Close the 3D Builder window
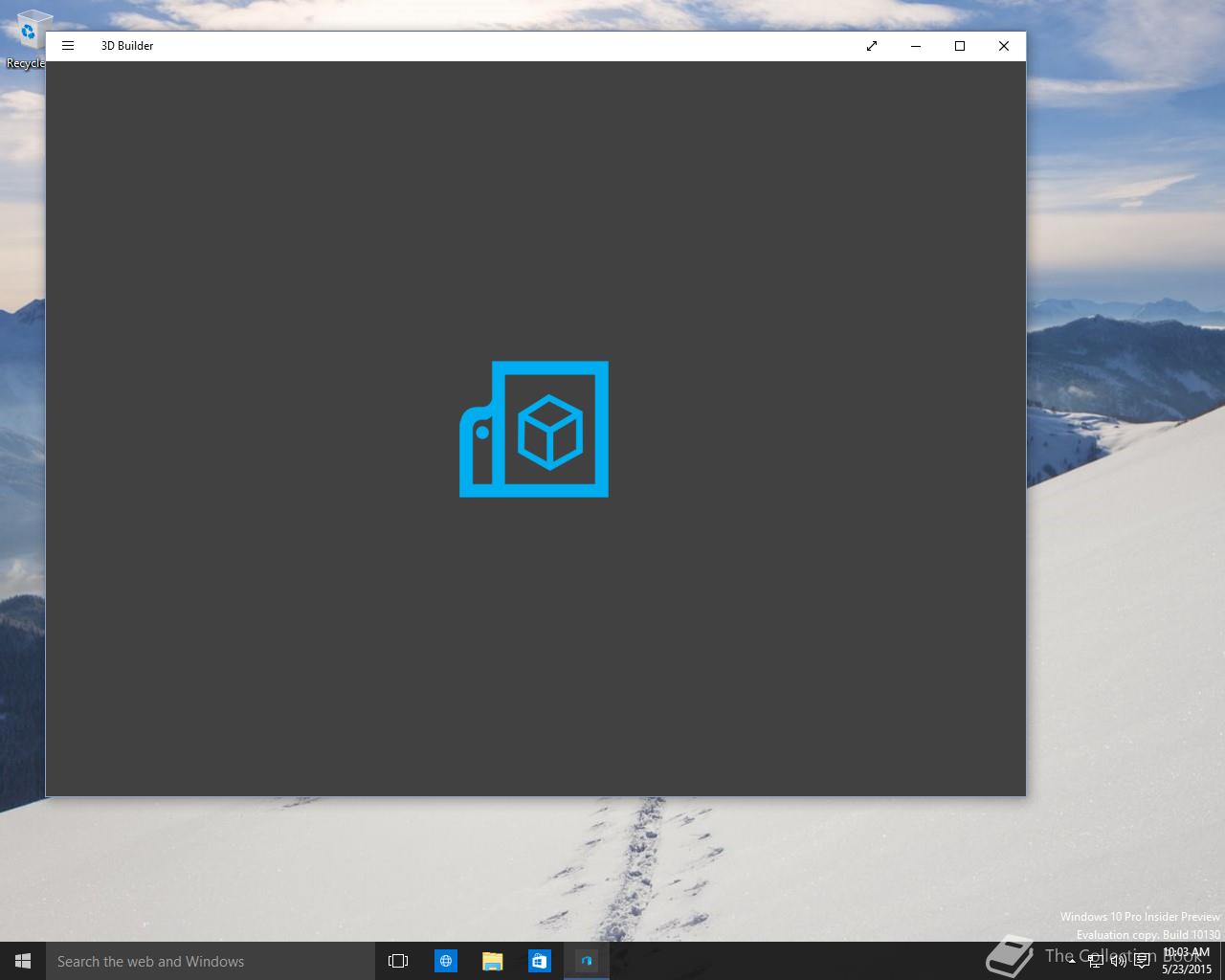1225x980 pixels. 1004,46
